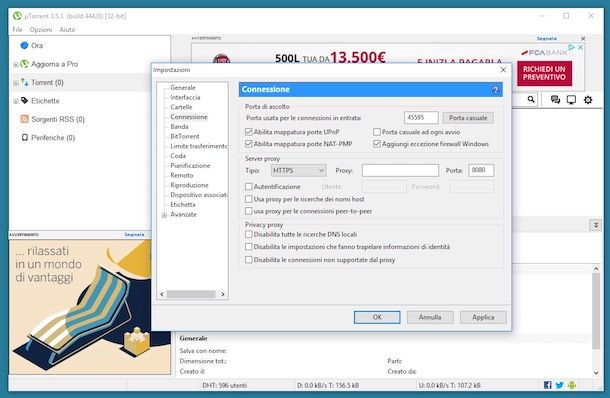Toggle Aggiungi eccezione firewall Windows checkbox
This screenshot has height=398, width=610.
tap(377, 144)
